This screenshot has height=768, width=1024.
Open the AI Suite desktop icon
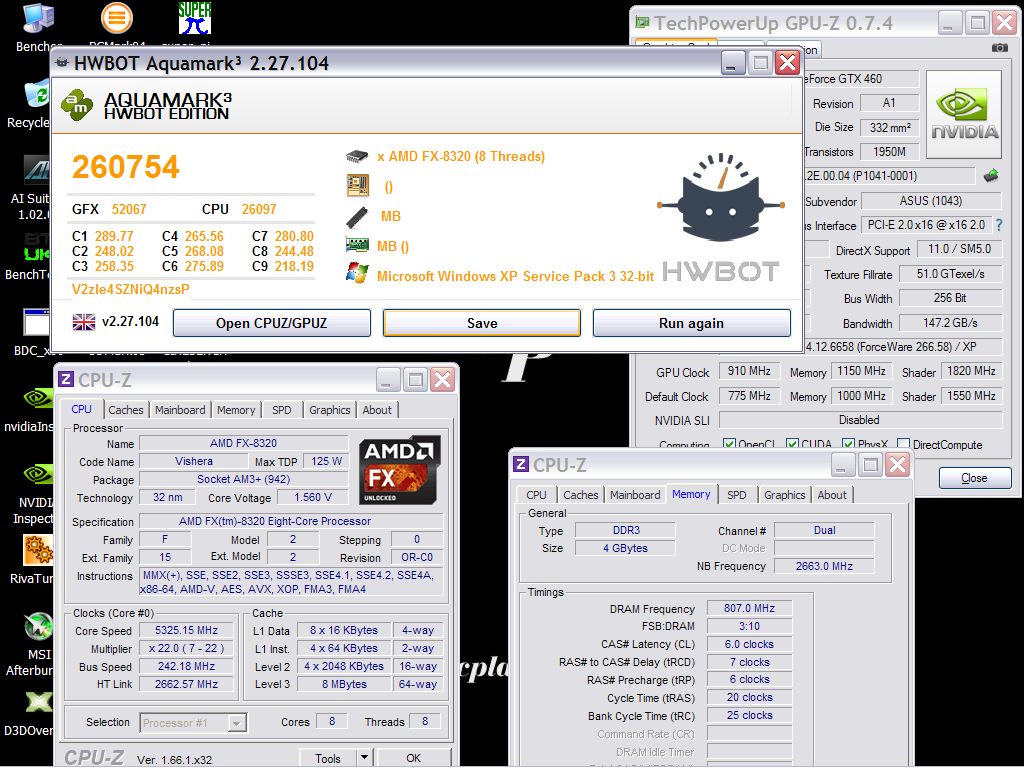[38, 170]
